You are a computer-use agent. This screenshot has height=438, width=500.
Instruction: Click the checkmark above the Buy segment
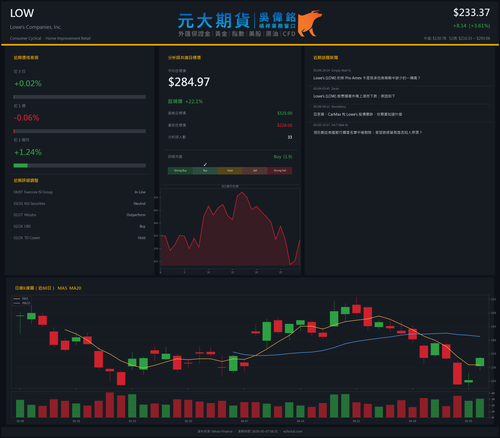pyautogui.click(x=205, y=164)
